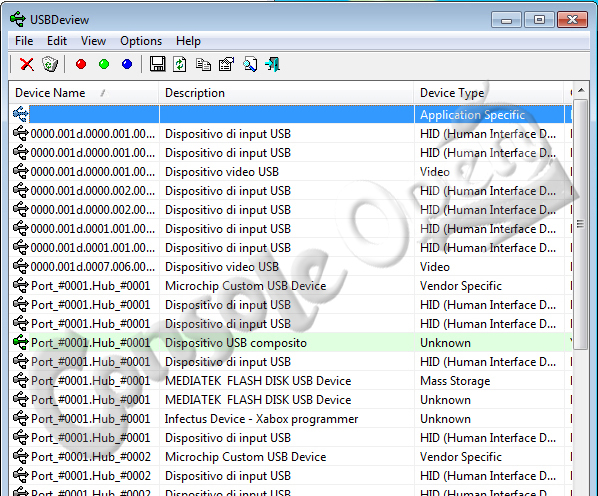Viewport: 598px width, 496px height.
Task: Select Dispositivo USB composito row
Action: [290, 342]
